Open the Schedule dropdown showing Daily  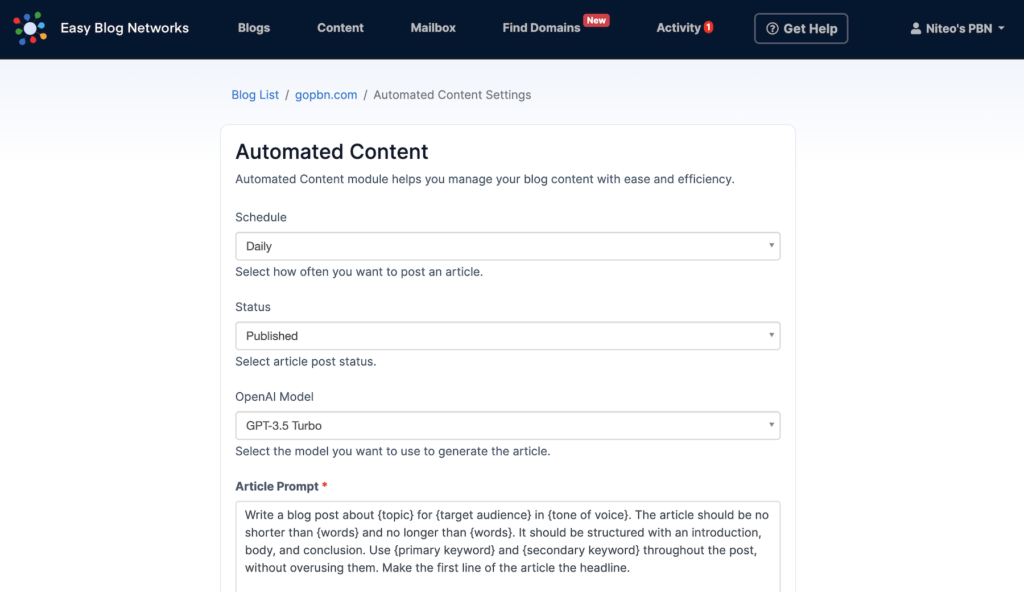(x=507, y=246)
